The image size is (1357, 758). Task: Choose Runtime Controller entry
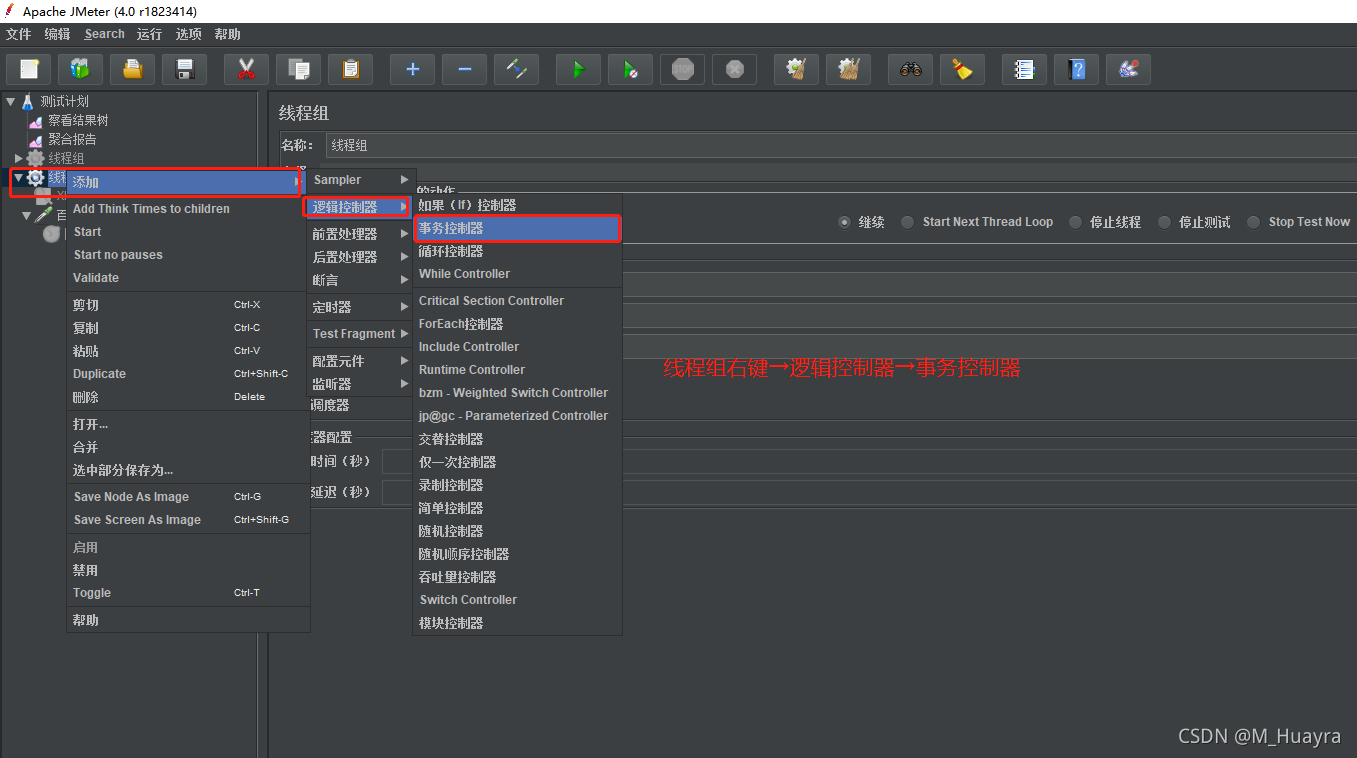517,370
